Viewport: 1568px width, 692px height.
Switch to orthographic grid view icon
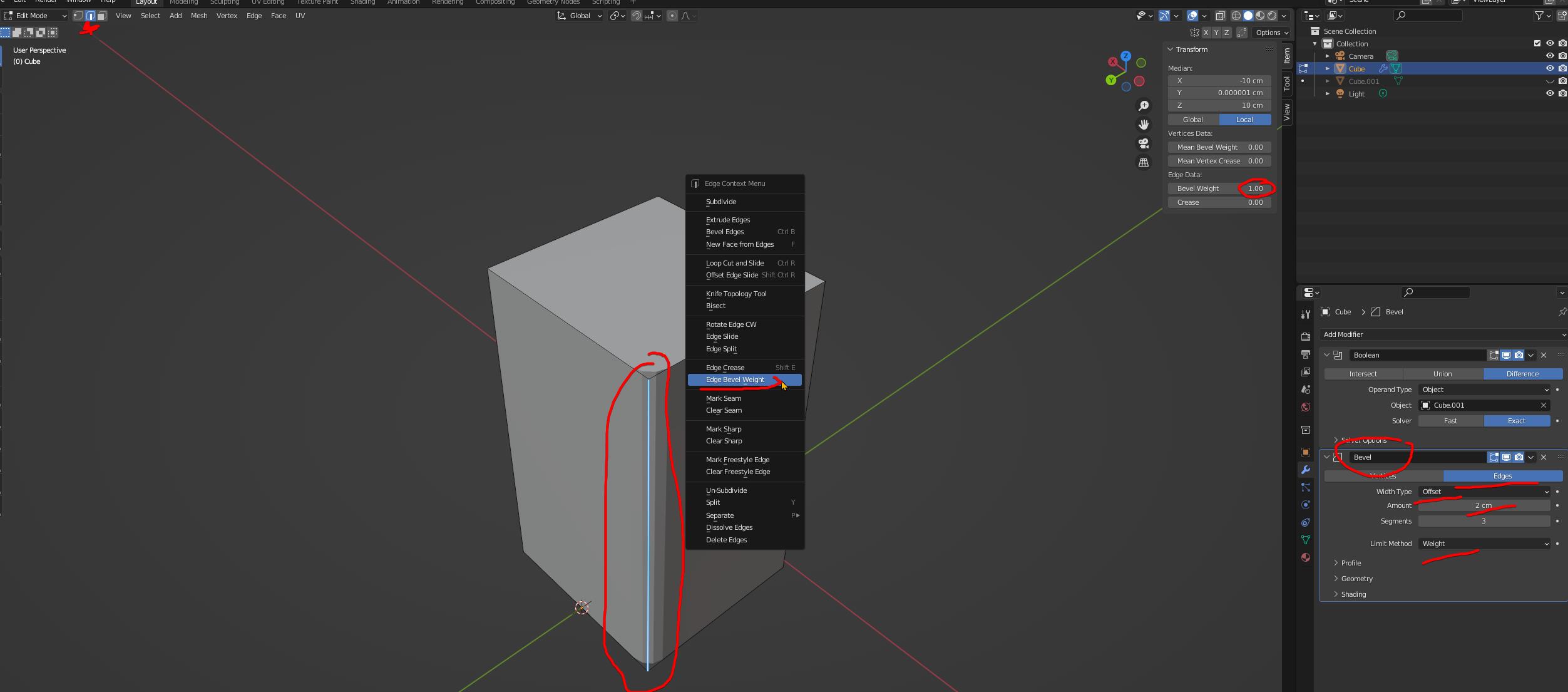(1144, 162)
